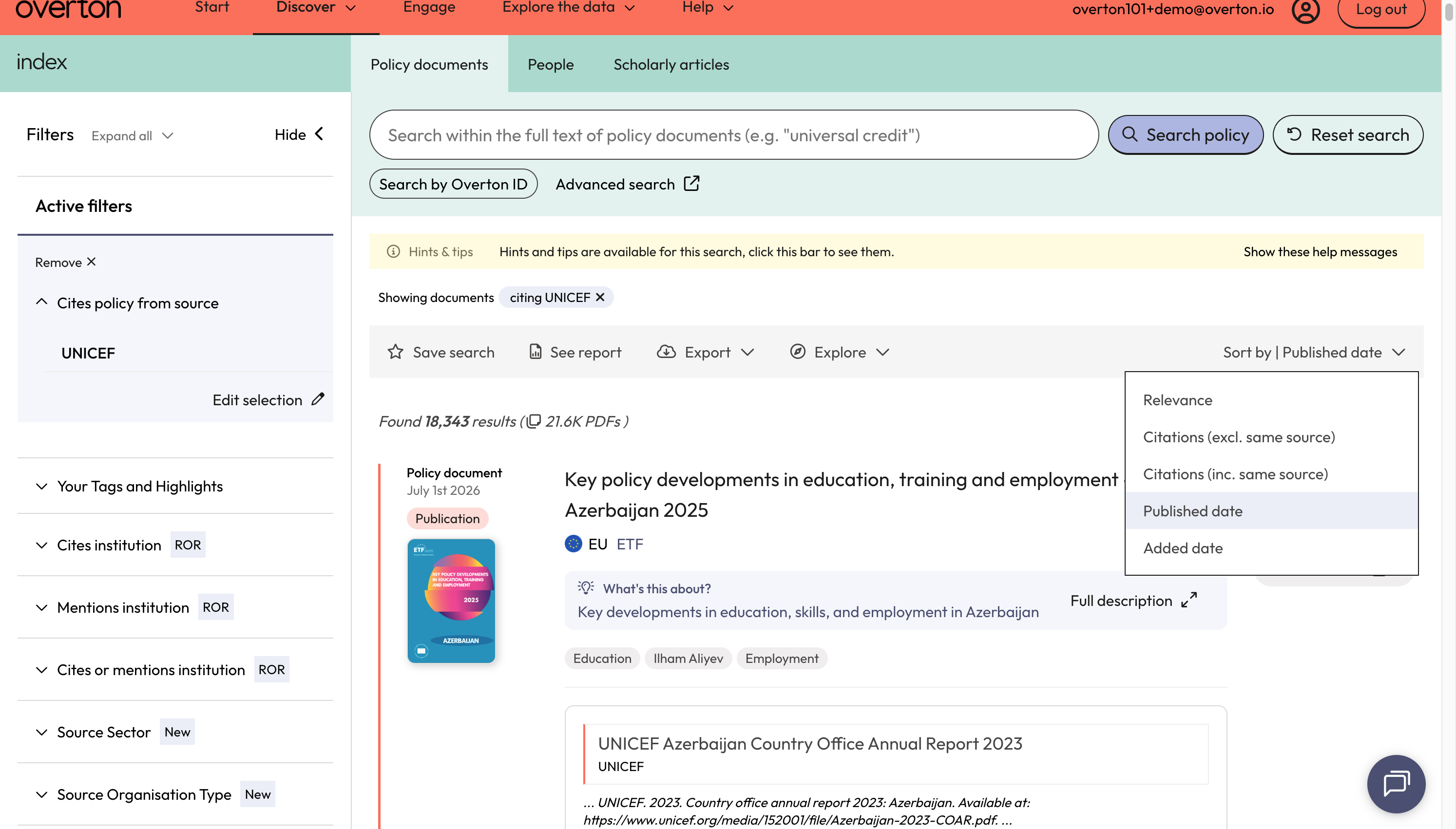Remove the citing UNICEF chip

click(599, 297)
